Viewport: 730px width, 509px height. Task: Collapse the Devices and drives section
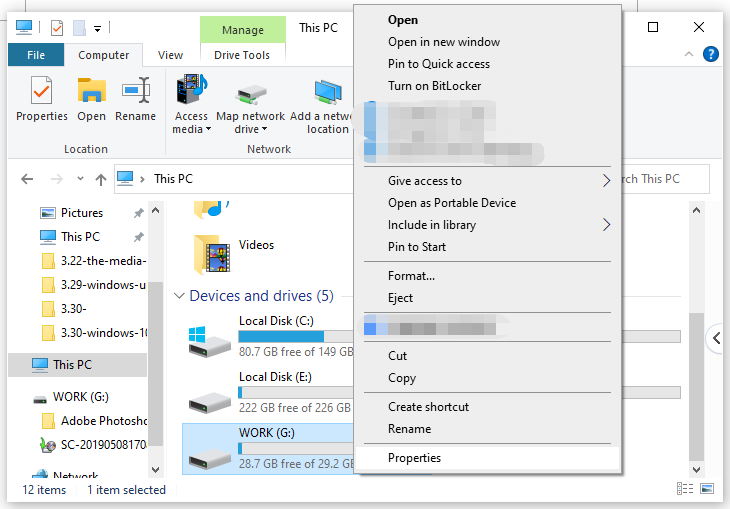(x=180, y=296)
